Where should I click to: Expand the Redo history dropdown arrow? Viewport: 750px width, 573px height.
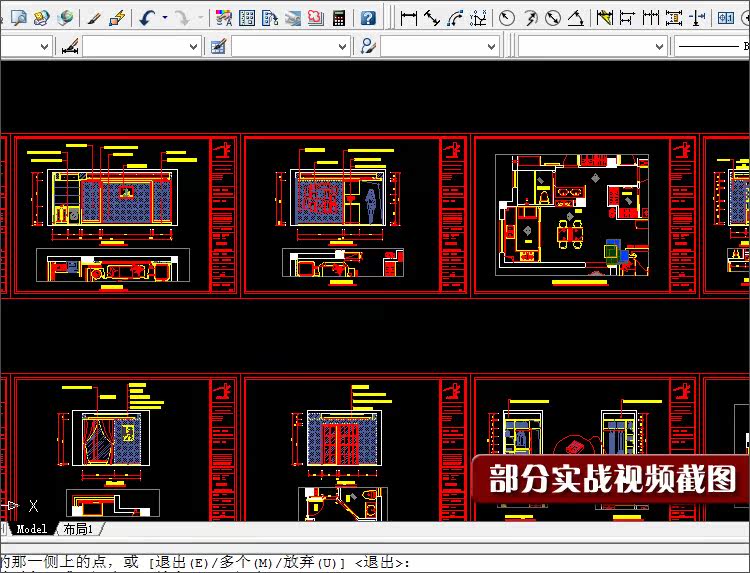(x=200, y=18)
